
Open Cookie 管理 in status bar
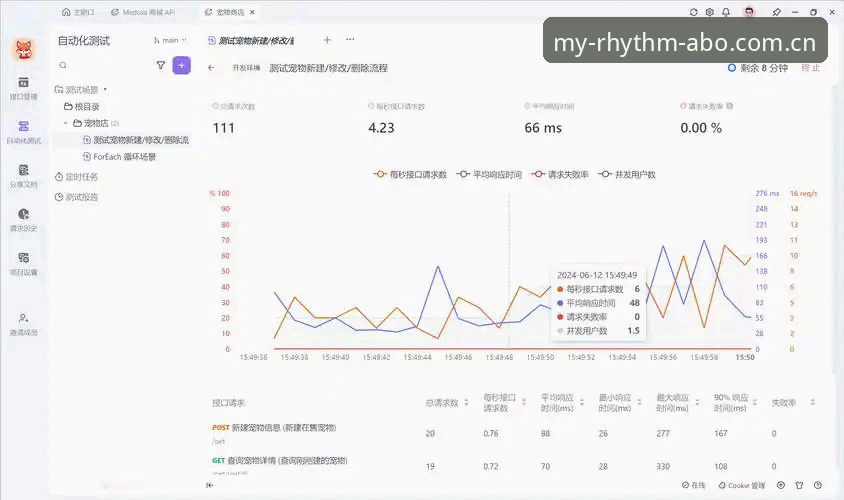coord(742,485)
